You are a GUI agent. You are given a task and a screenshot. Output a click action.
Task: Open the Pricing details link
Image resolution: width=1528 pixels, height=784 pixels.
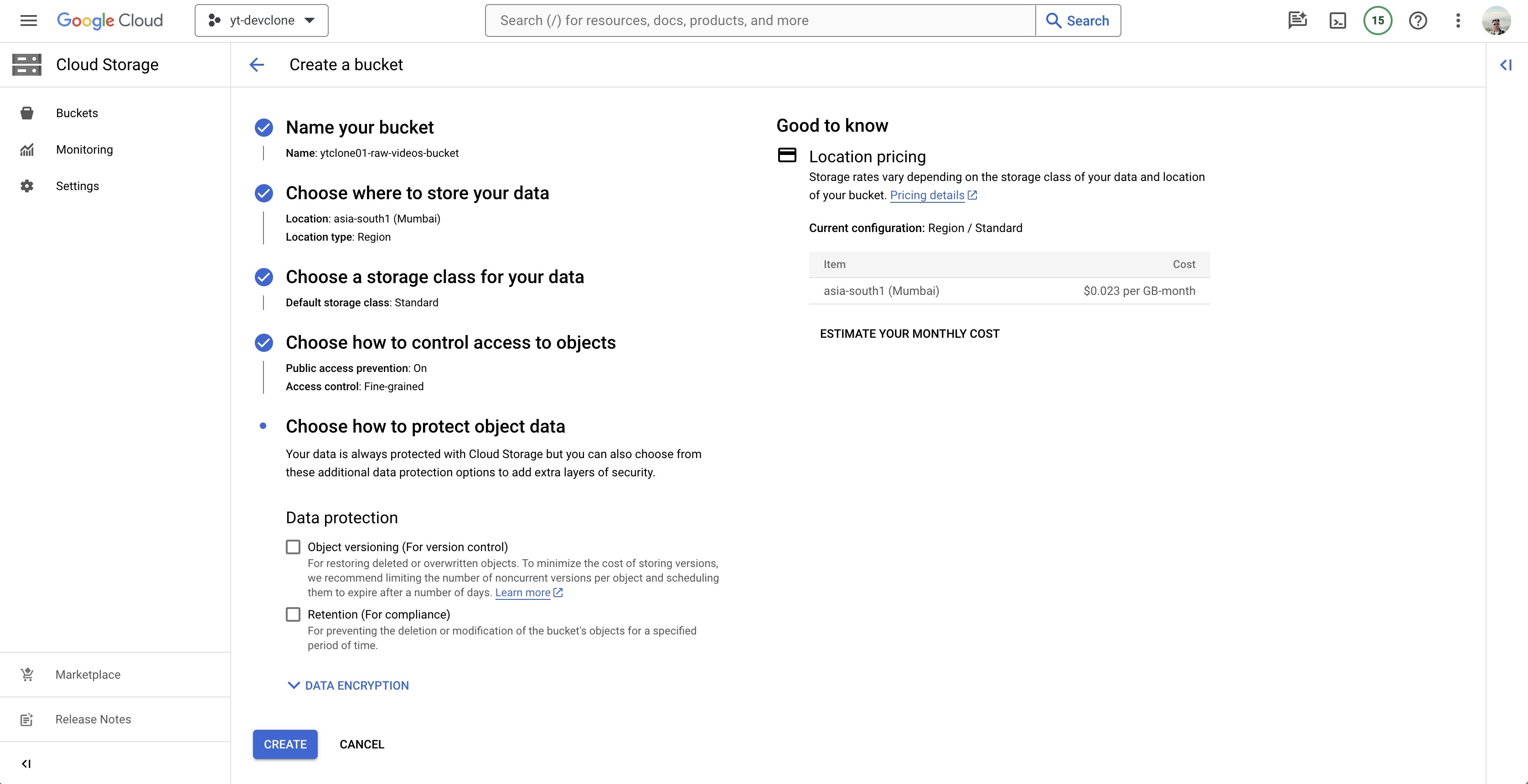927,195
